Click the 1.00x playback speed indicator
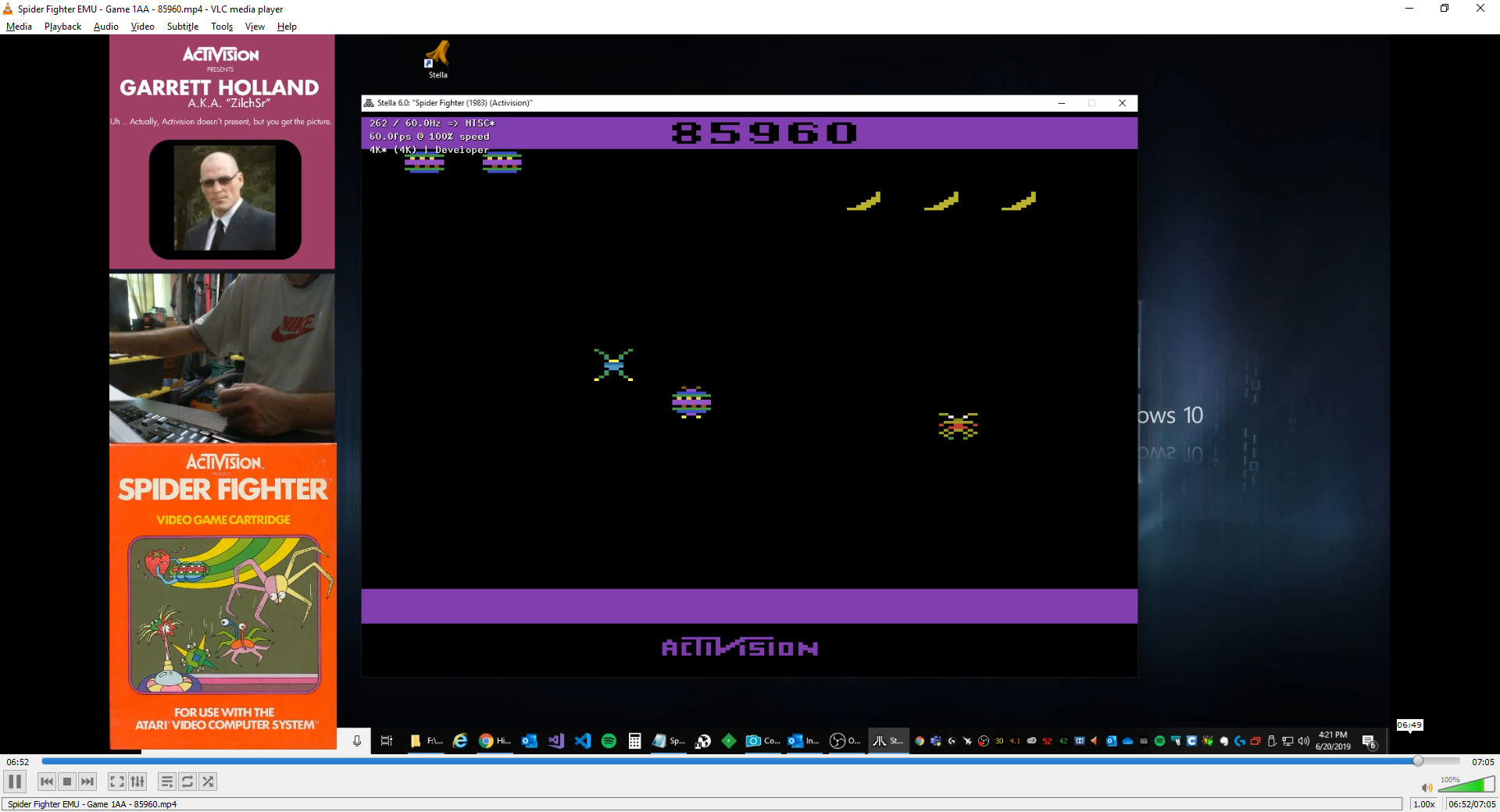Viewport: 1500px width, 812px height. click(1424, 804)
